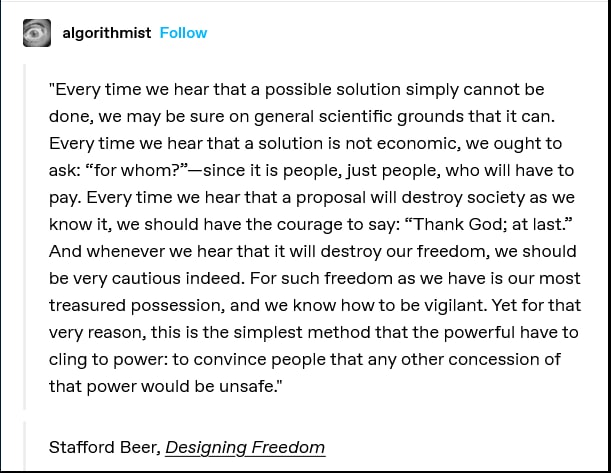Click the name Stafford Beer
Screen dimensions: 611x473
click(x=103, y=447)
